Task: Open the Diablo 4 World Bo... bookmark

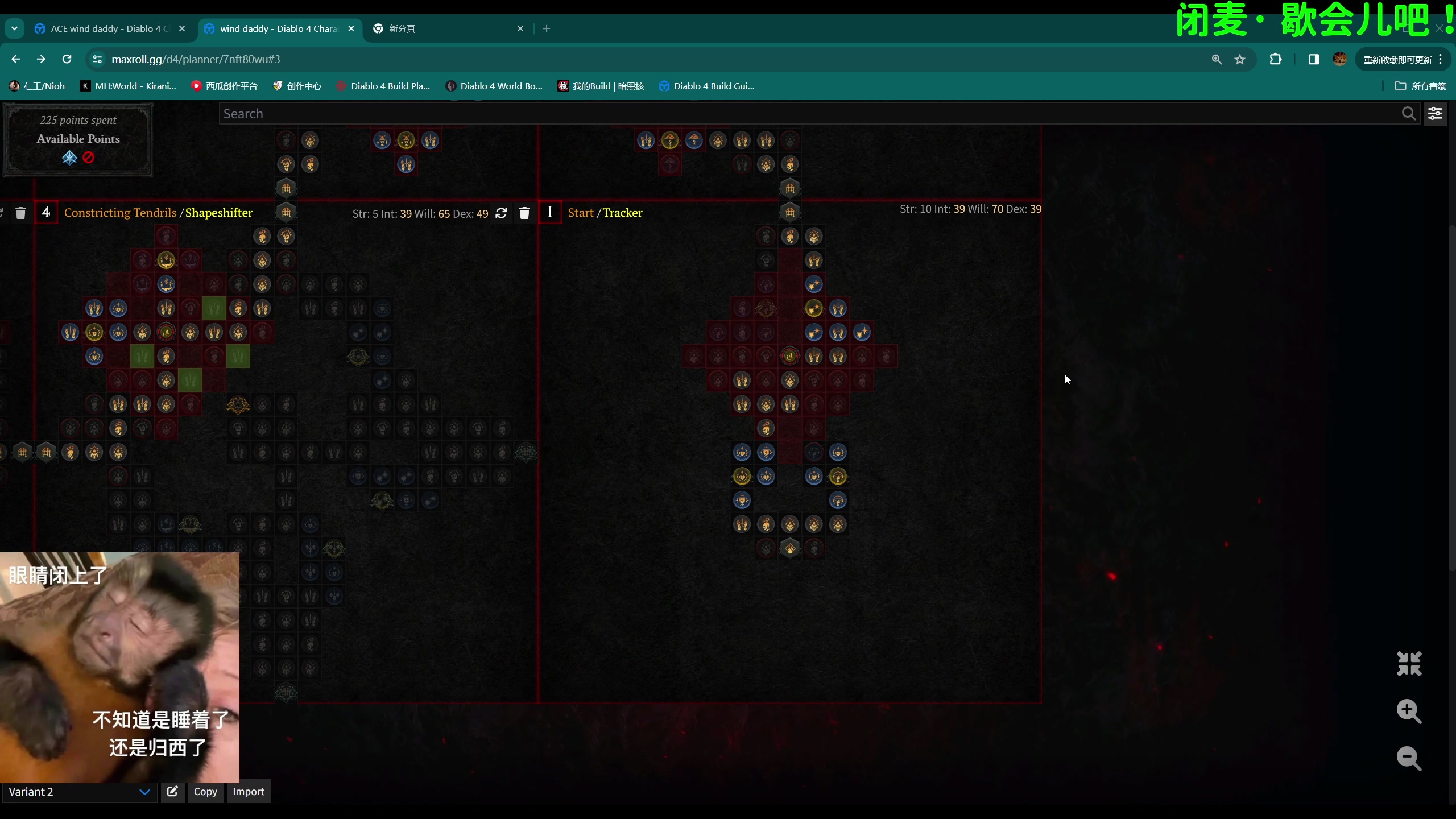Action: [x=494, y=86]
